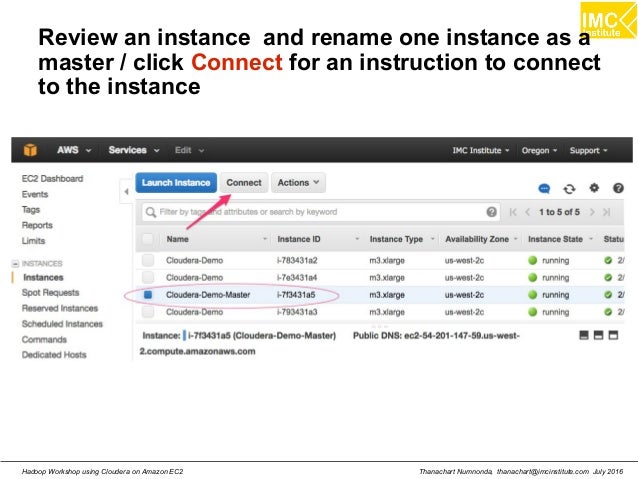Open the help question mark icon
The width and height of the screenshot is (638, 479).
point(618,188)
